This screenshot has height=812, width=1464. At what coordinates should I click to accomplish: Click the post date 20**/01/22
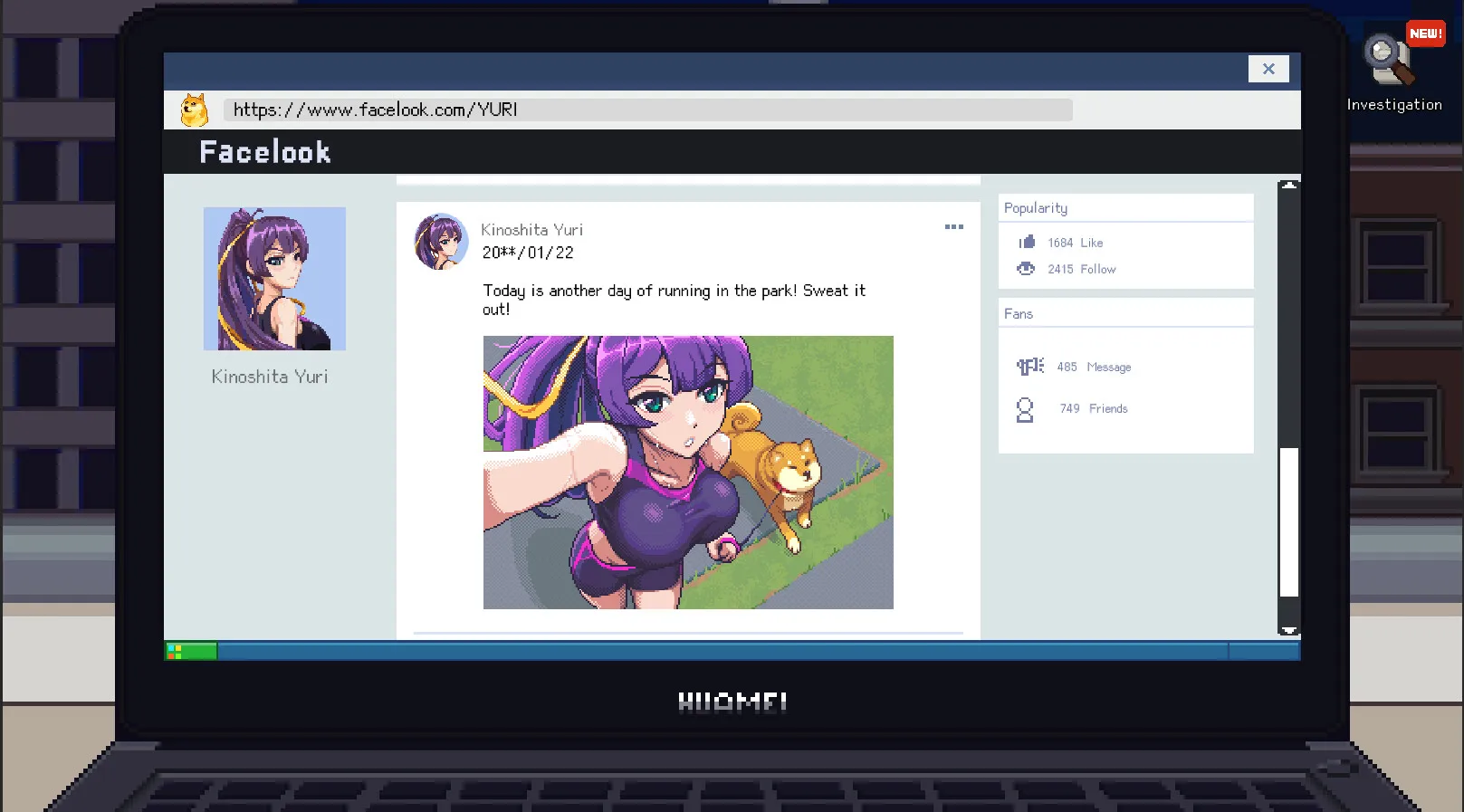pyautogui.click(x=528, y=253)
